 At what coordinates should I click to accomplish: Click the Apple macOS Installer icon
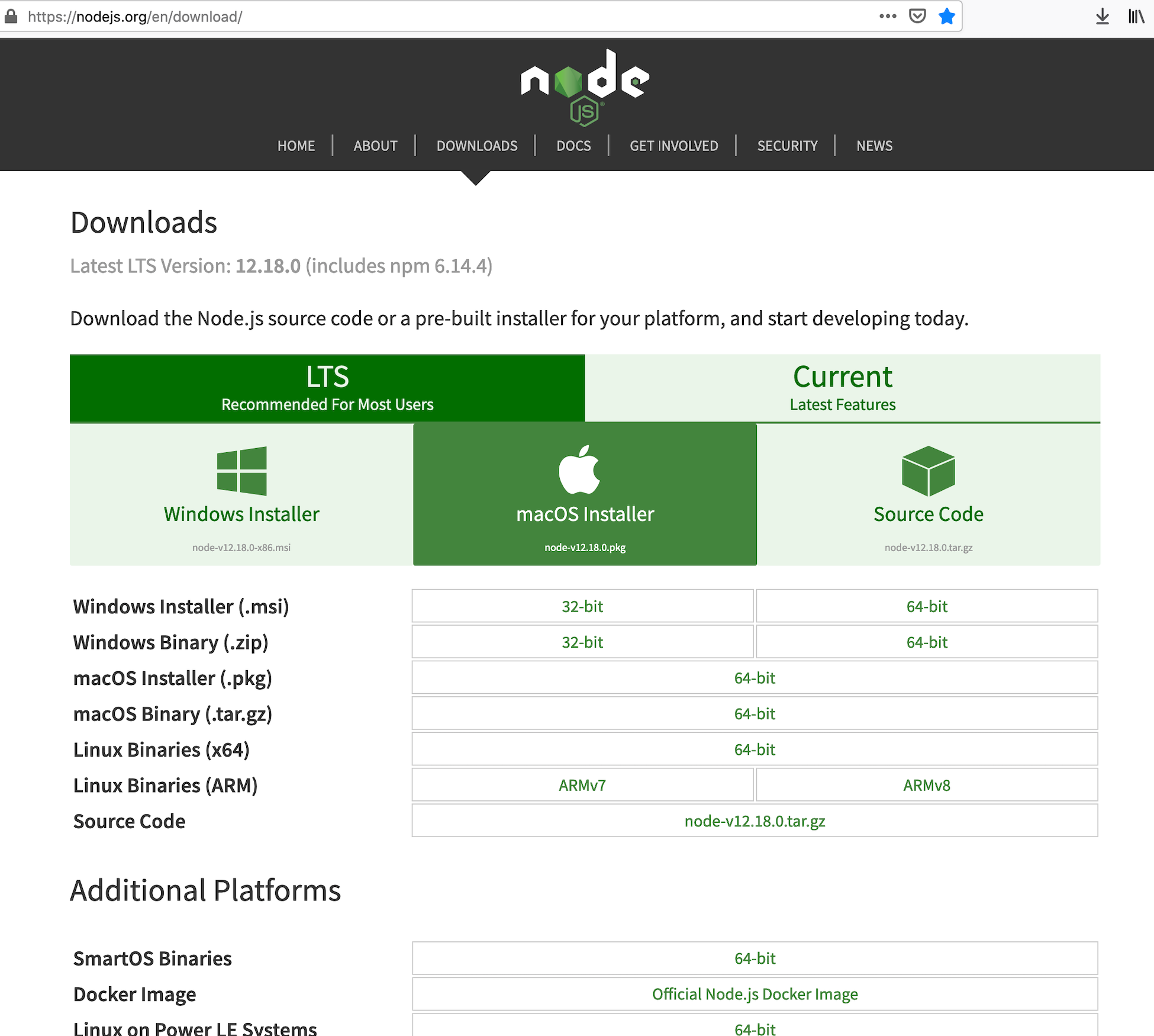pos(579,469)
